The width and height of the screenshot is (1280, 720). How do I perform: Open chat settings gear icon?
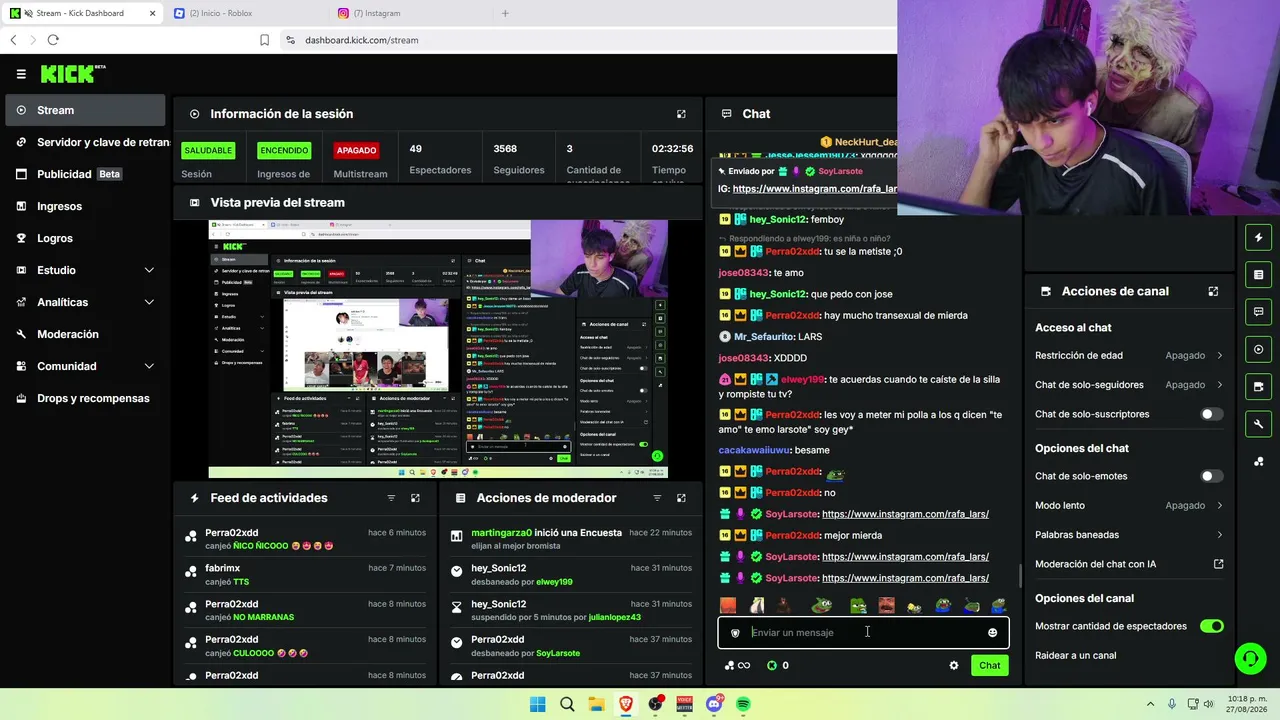pos(954,665)
